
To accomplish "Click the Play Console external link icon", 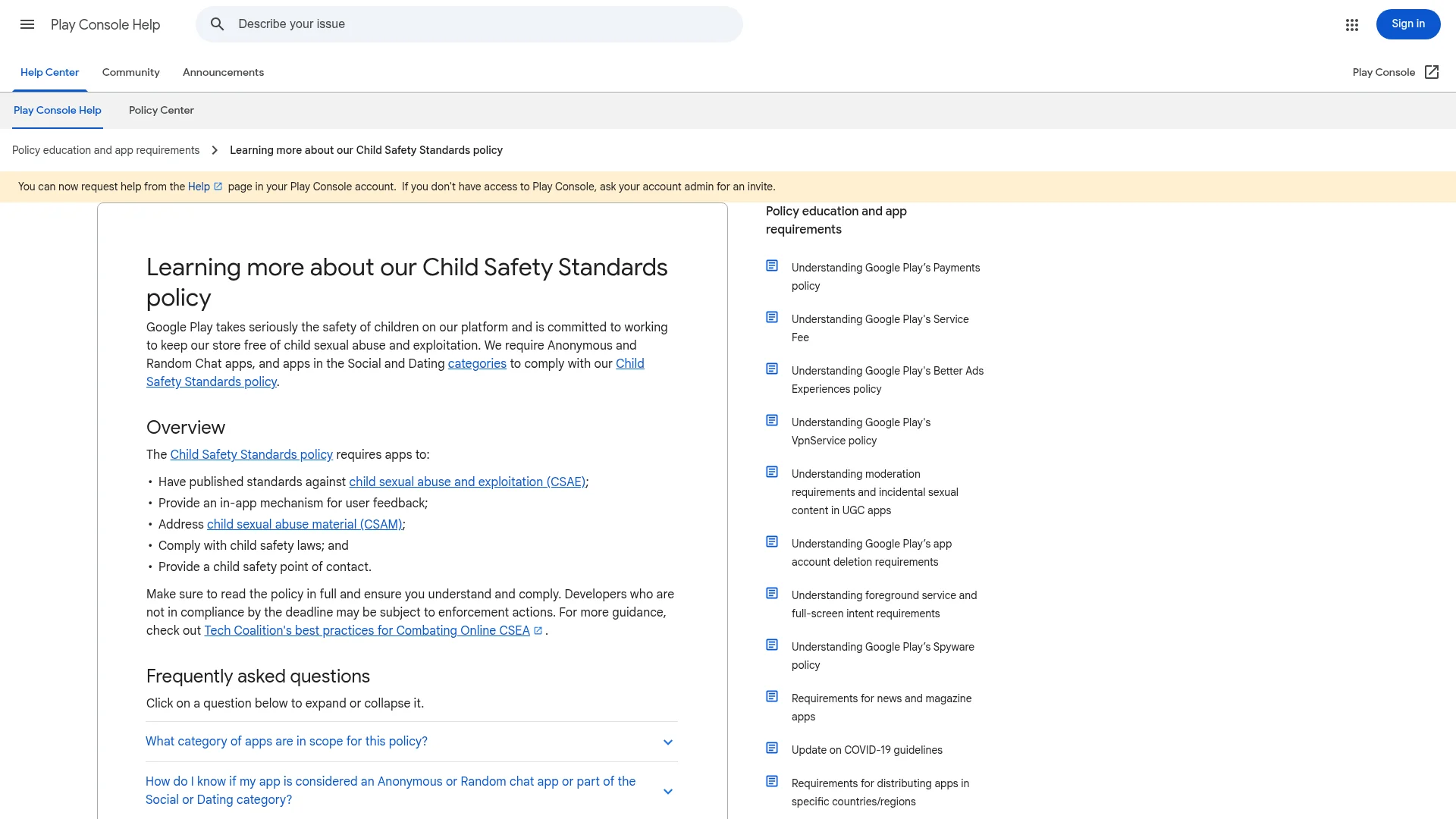I will [x=1432, y=72].
